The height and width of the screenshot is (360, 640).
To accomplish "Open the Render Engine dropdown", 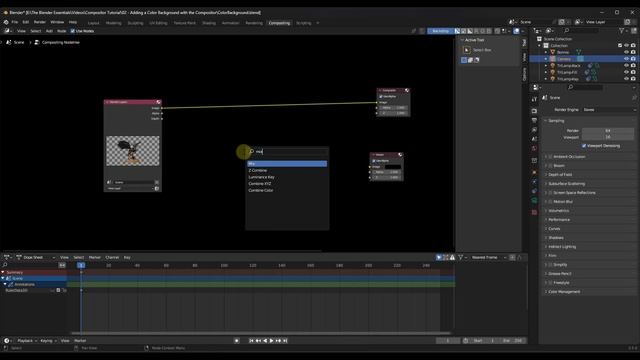I will [609, 110].
